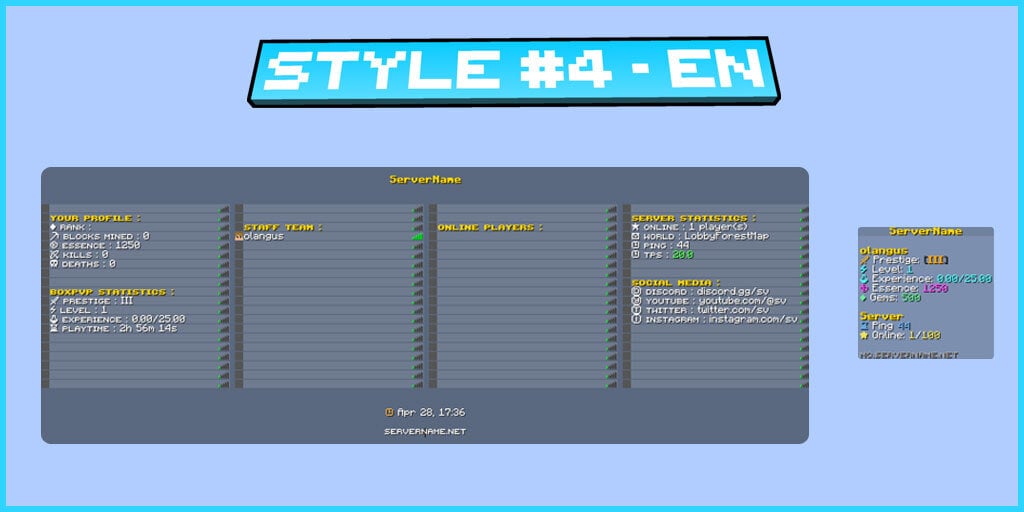Click the Ping 44 line on scoreboard
Screen dimensions: 1024x512
click(x=886, y=325)
